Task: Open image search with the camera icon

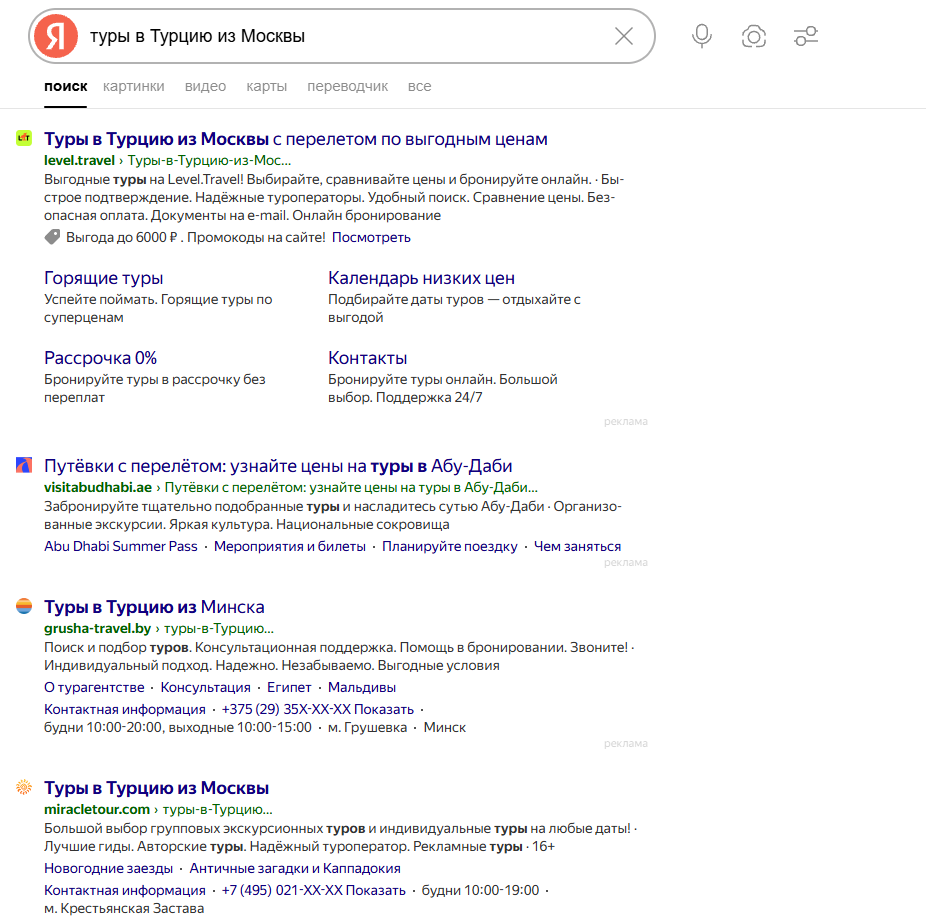Action: coord(754,36)
